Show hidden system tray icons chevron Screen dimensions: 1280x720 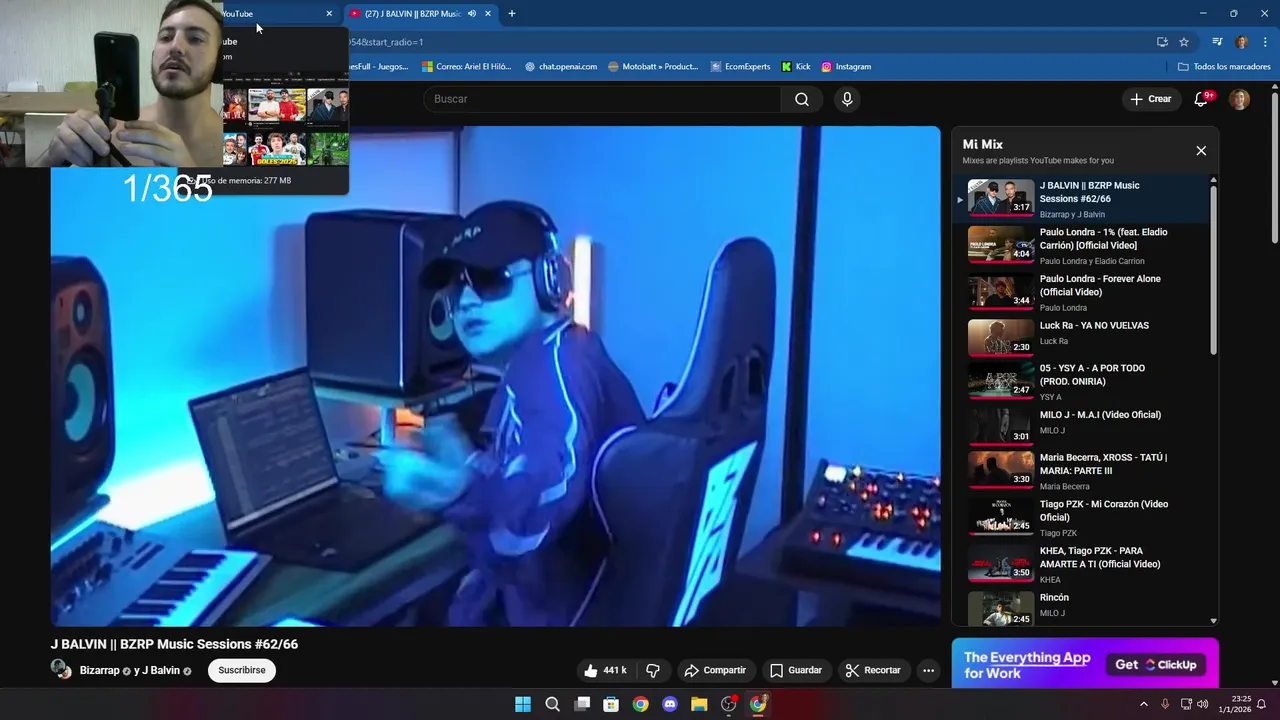tap(1144, 704)
